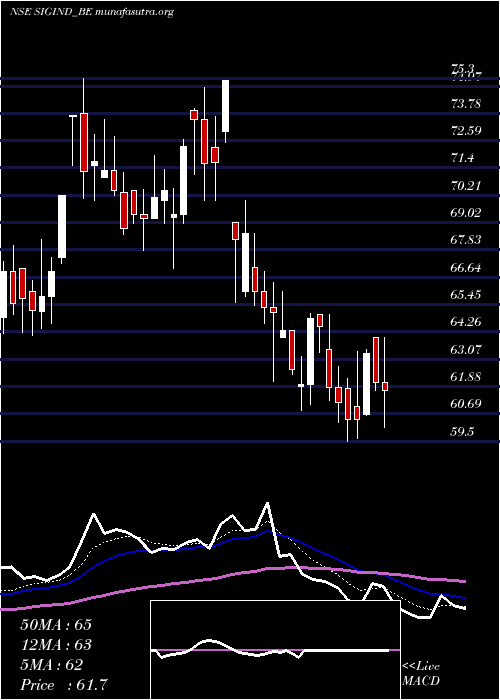Screen dimensions: 500x700
Task: Click the 12MA : 63 readout
Action: tap(56, 645)
